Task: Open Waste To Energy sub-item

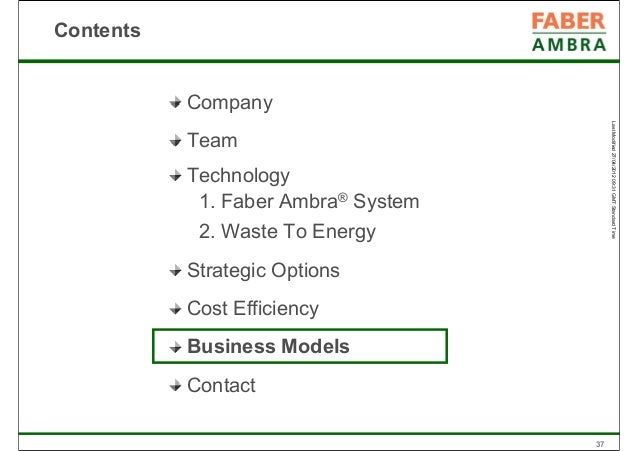Action: click(287, 232)
